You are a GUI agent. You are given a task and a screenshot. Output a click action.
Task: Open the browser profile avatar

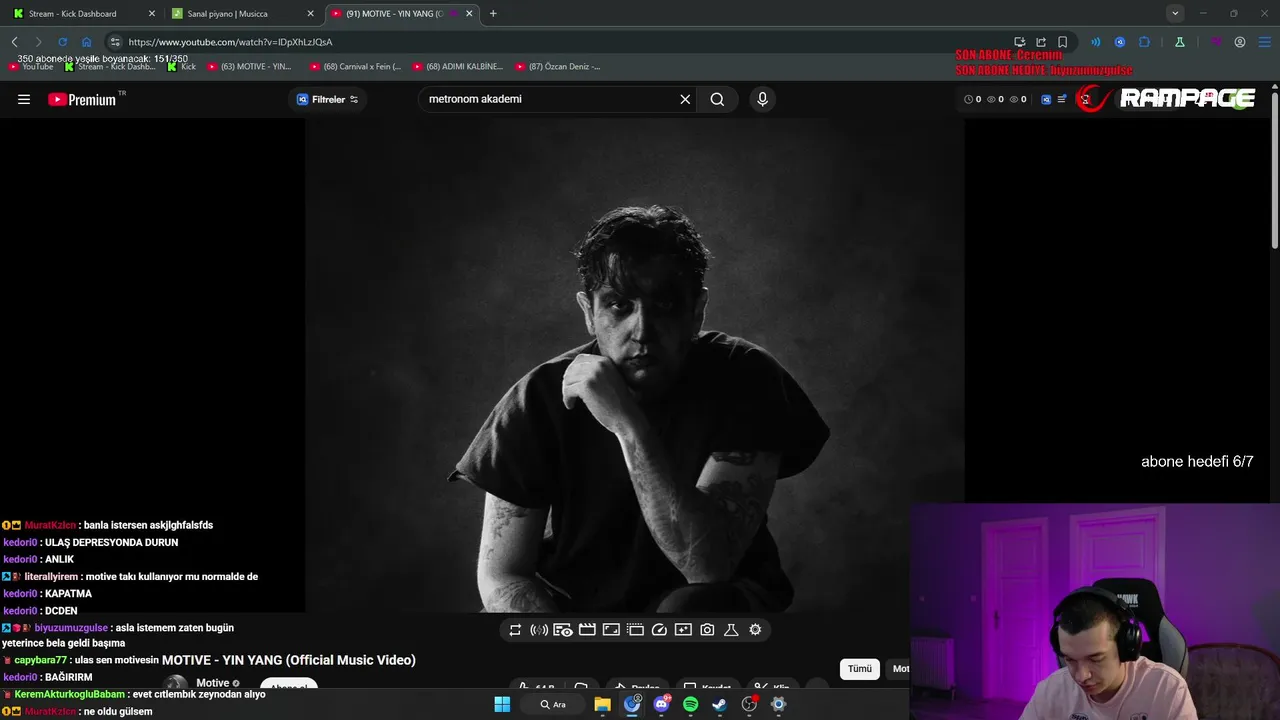(1240, 42)
